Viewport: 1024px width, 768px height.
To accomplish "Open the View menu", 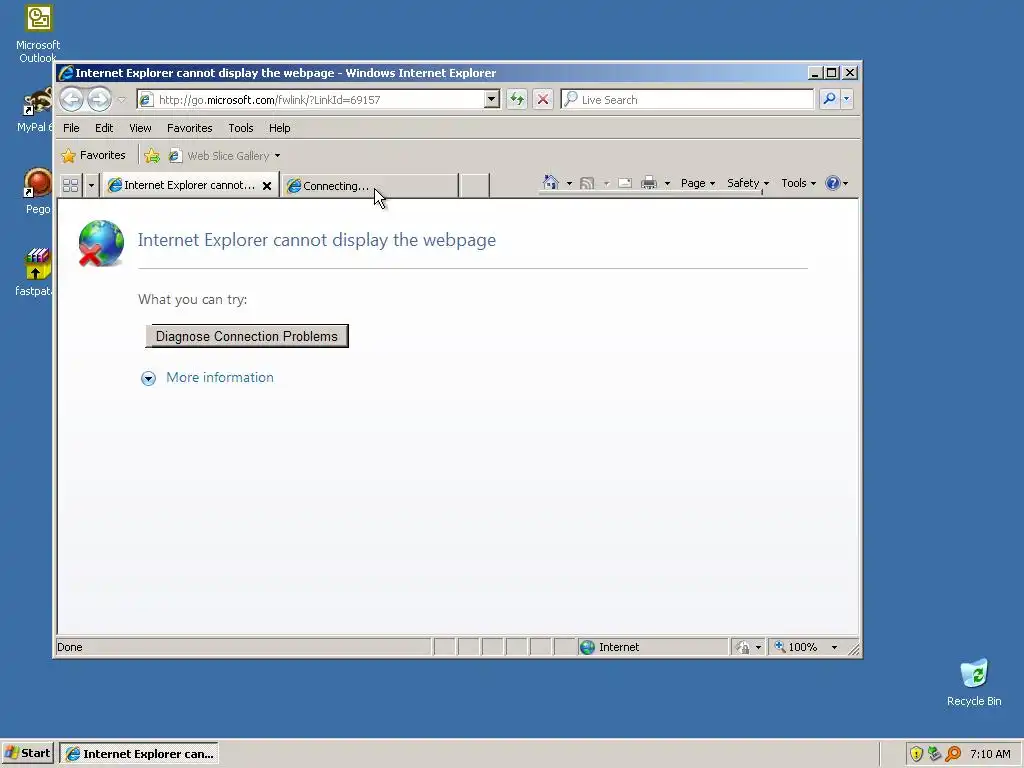I will [x=140, y=128].
